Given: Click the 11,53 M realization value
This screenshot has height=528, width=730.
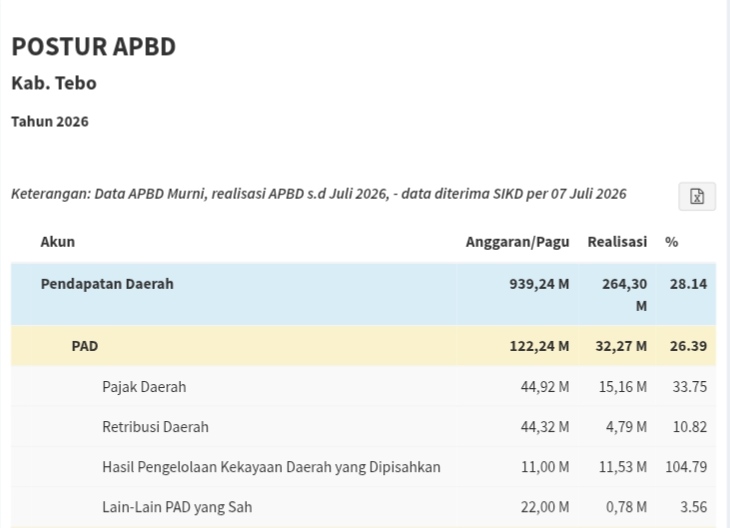Looking at the screenshot, I should 622,467.
